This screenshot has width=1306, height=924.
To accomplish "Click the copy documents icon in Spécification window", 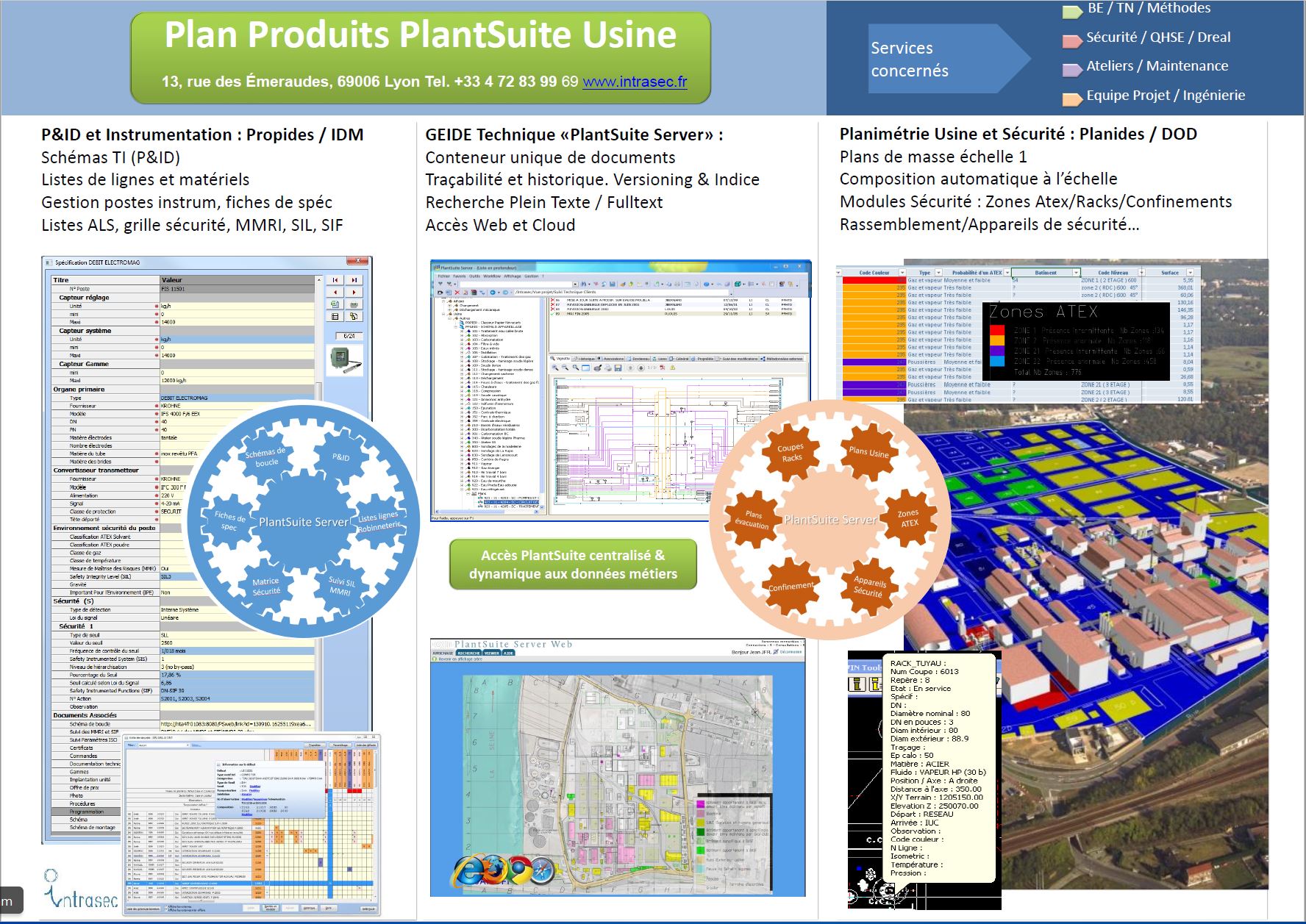I will click(x=354, y=317).
